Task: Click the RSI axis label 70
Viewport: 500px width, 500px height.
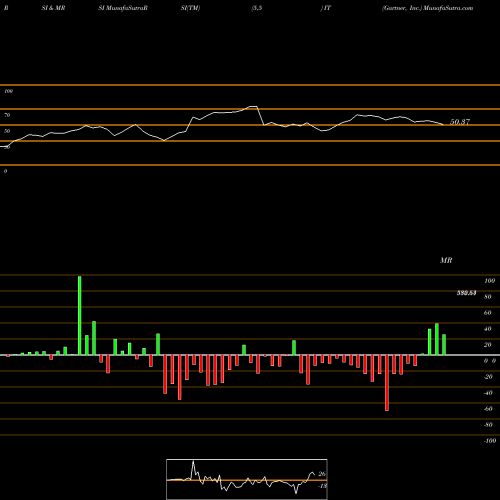Action: [7, 115]
